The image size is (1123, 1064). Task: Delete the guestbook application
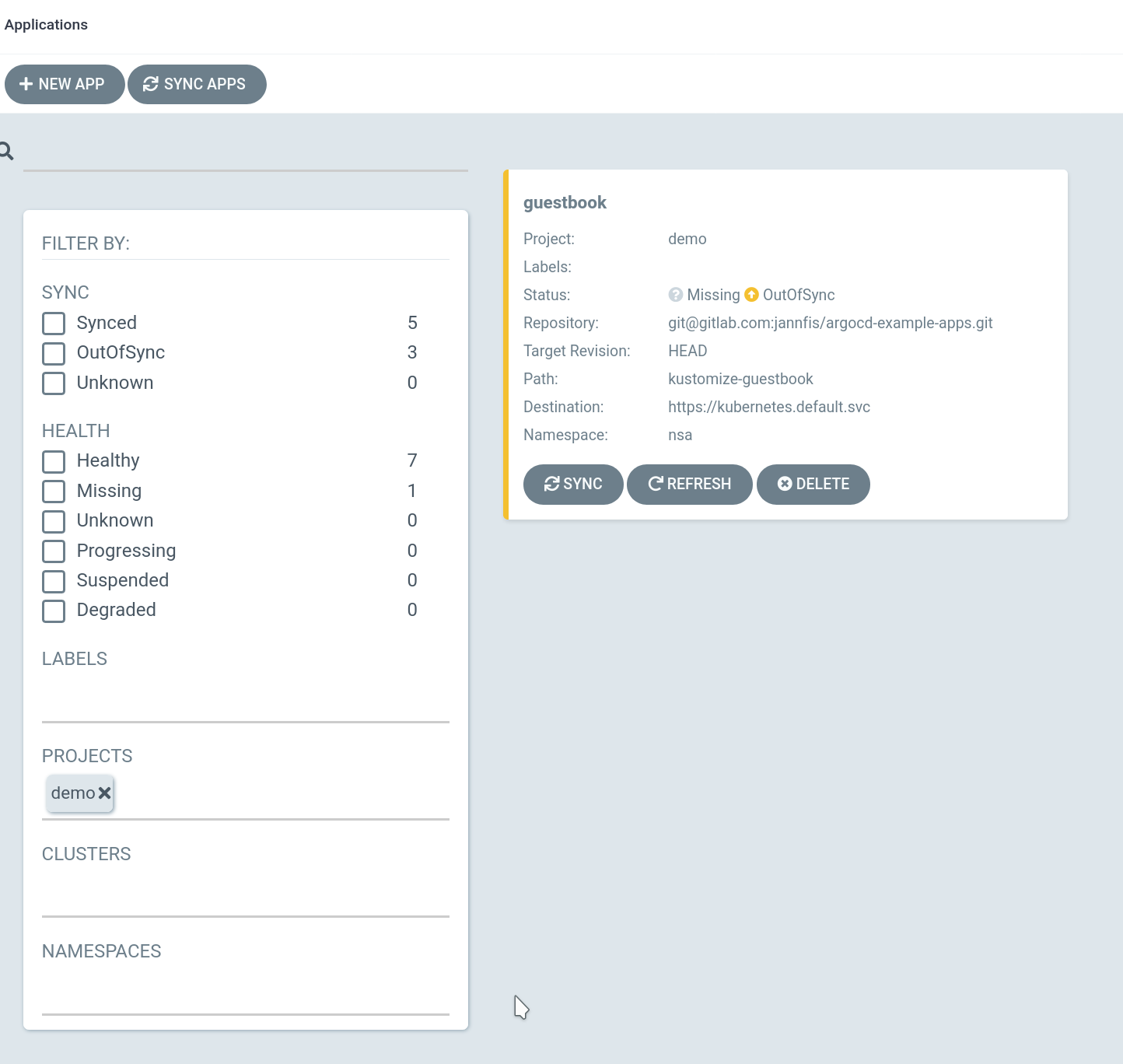tap(813, 484)
